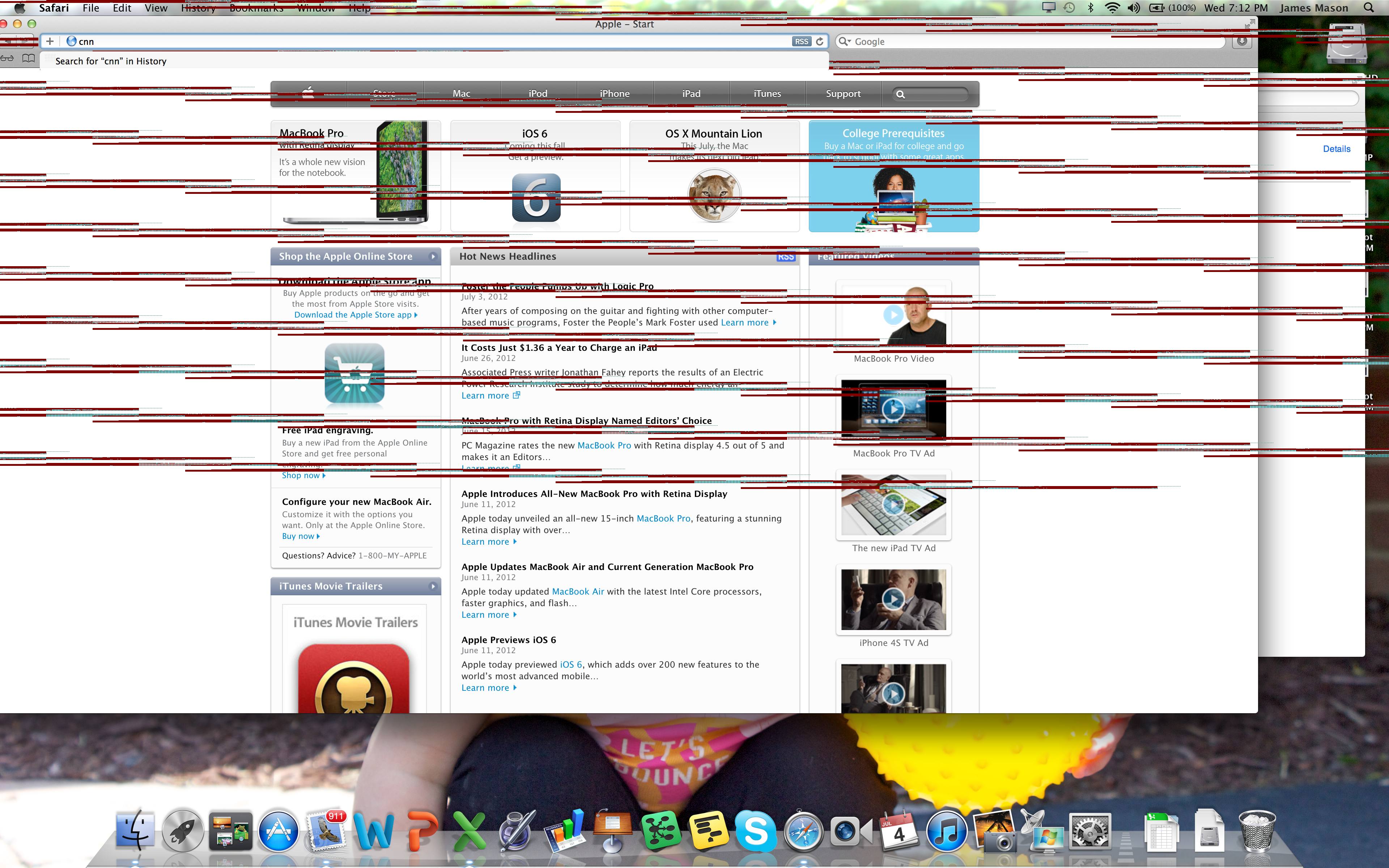
Task: Expand iTunes Movie Trailers header arrow
Action: coord(433,586)
